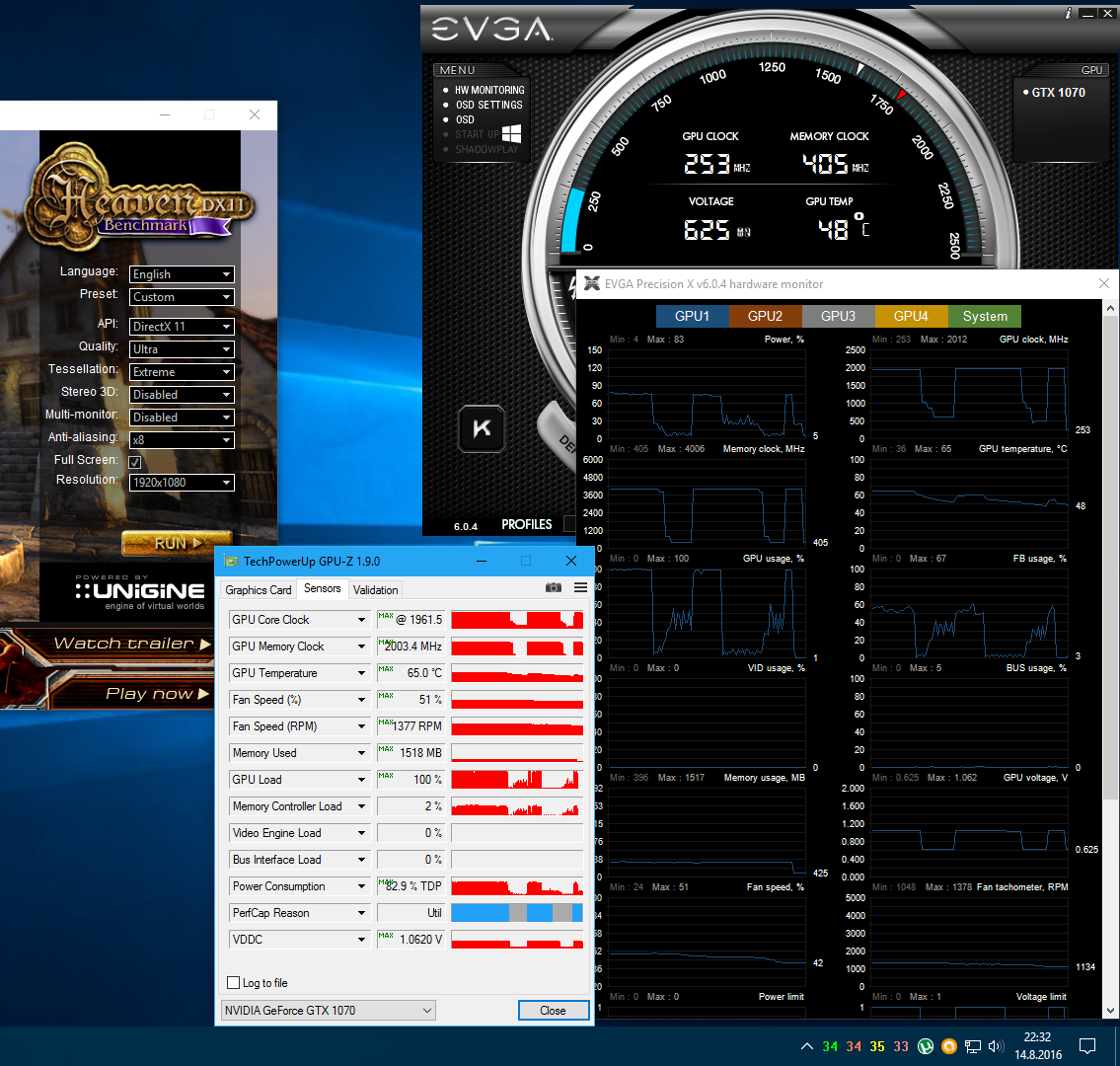Image resolution: width=1120 pixels, height=1066 pixels.
Task: Open the GPU-Z hamburger menu icon
Action: click(x=580, y=587)
